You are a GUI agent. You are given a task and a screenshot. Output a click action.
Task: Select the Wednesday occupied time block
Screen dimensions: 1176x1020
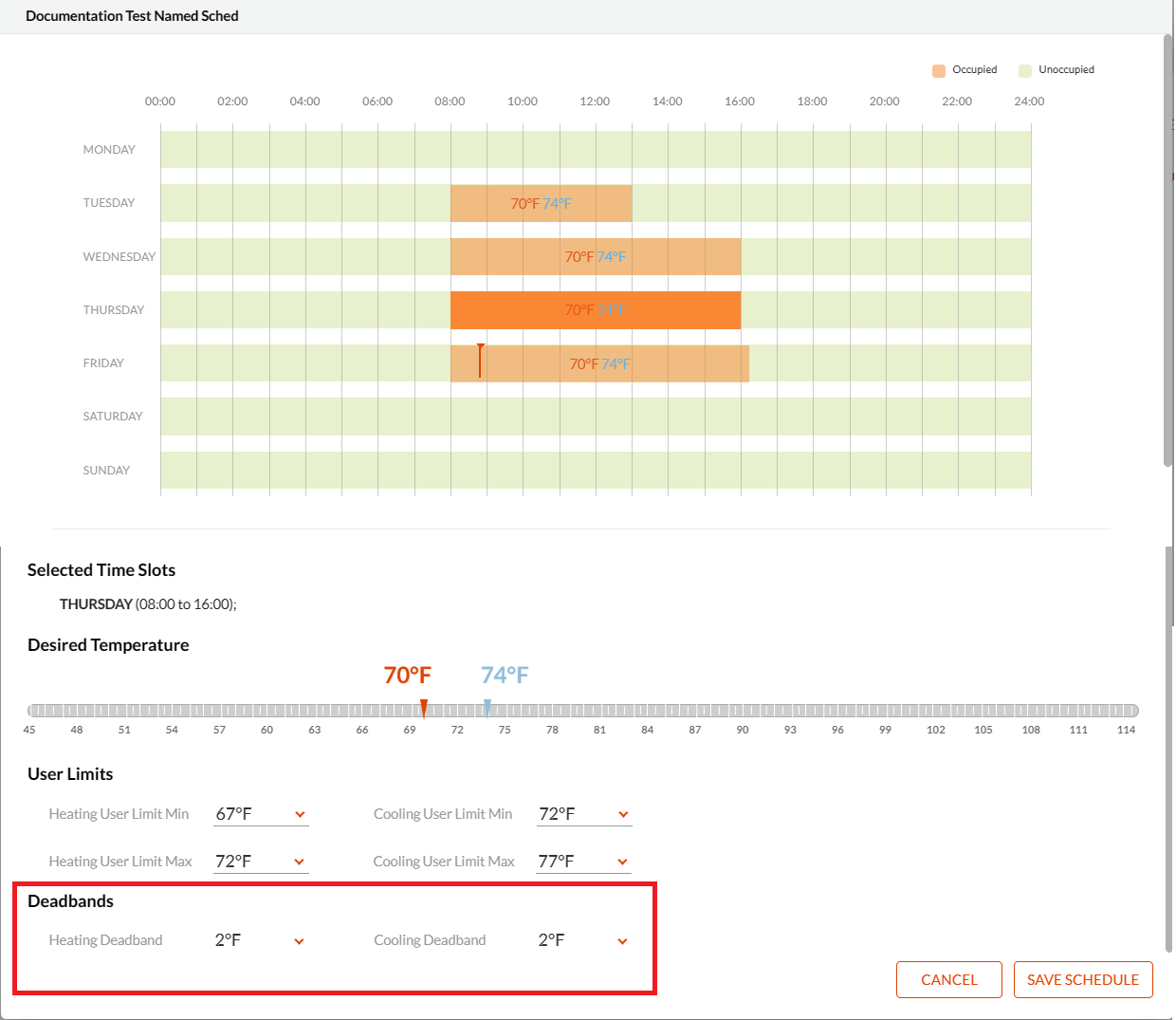(596, 256)
